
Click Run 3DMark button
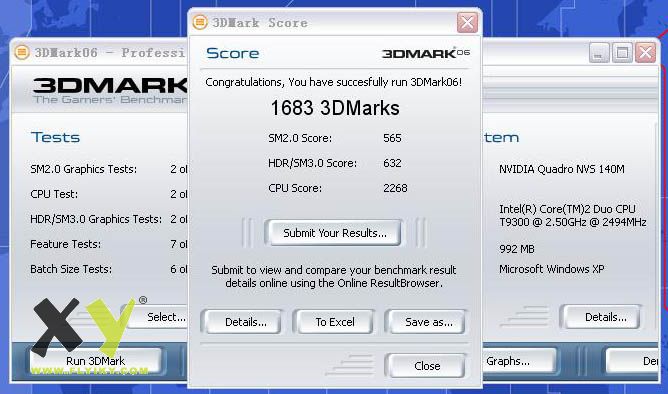tap(95, 361)
